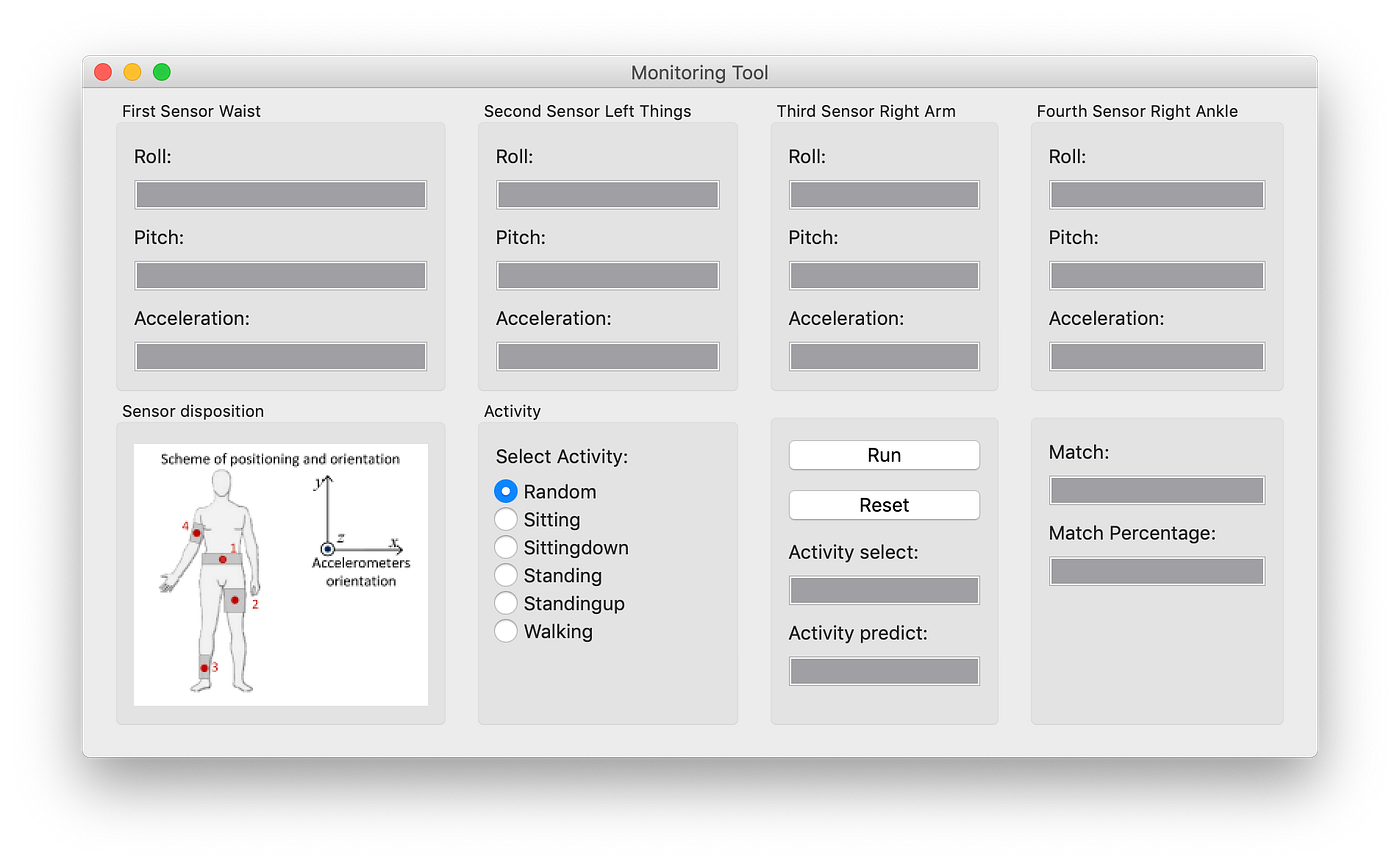Click the Match result field
This screenshot has width=1400, height=866.
pos(1156,490)
